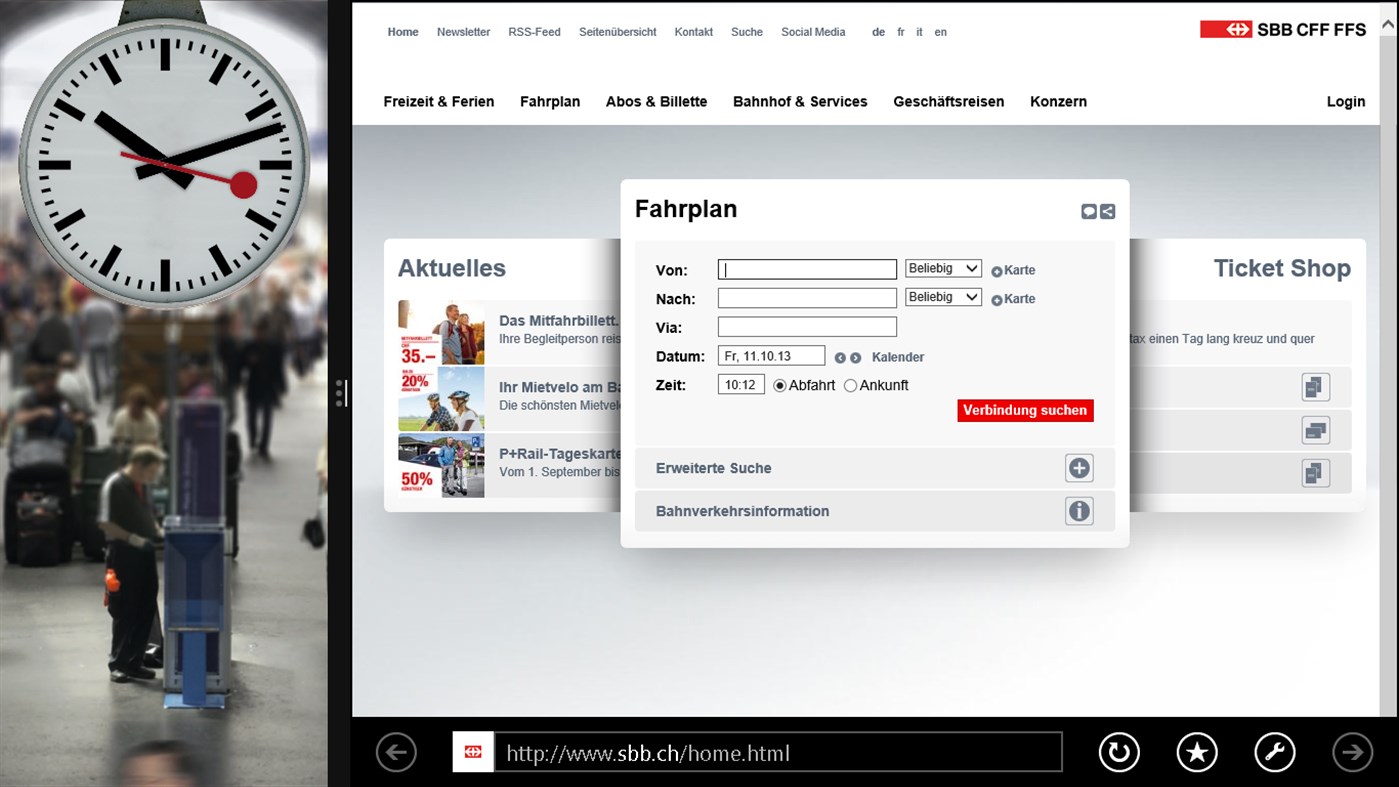Open the Mietvelo 20% thumbnail

(x=441, y=399)
